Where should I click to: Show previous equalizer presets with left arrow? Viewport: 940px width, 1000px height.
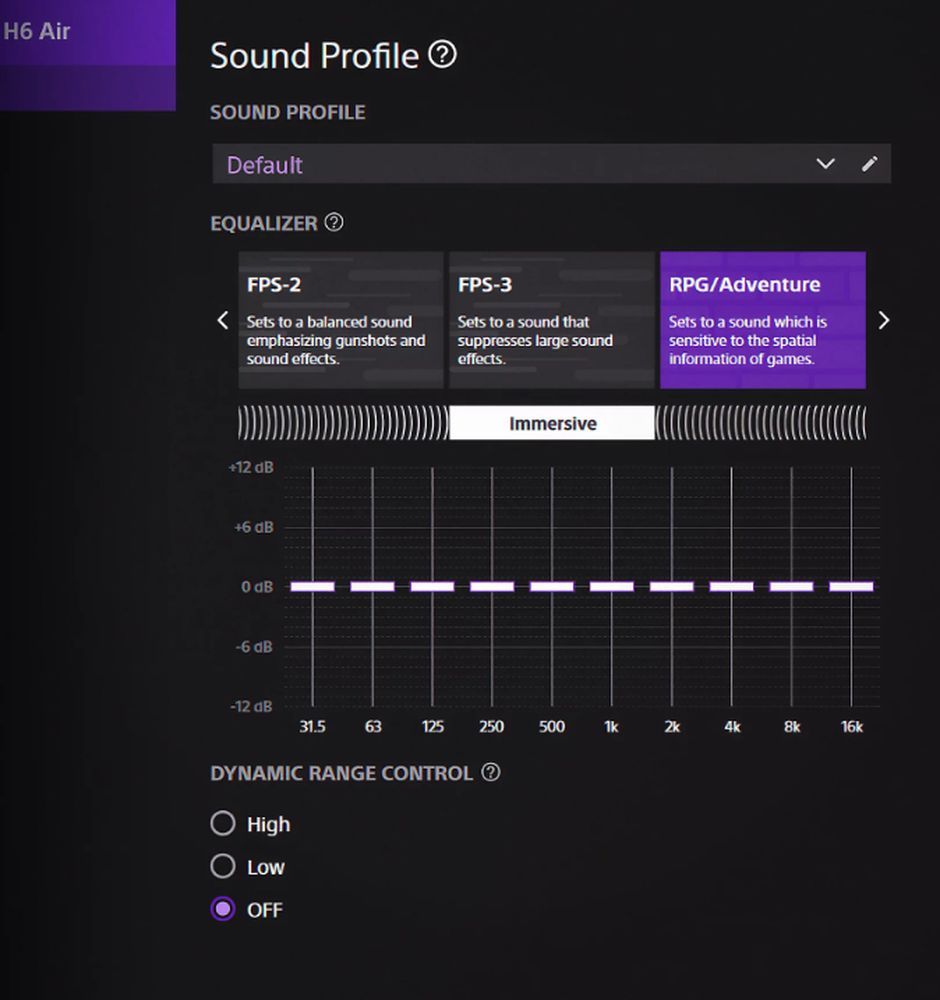coord(223,320)
